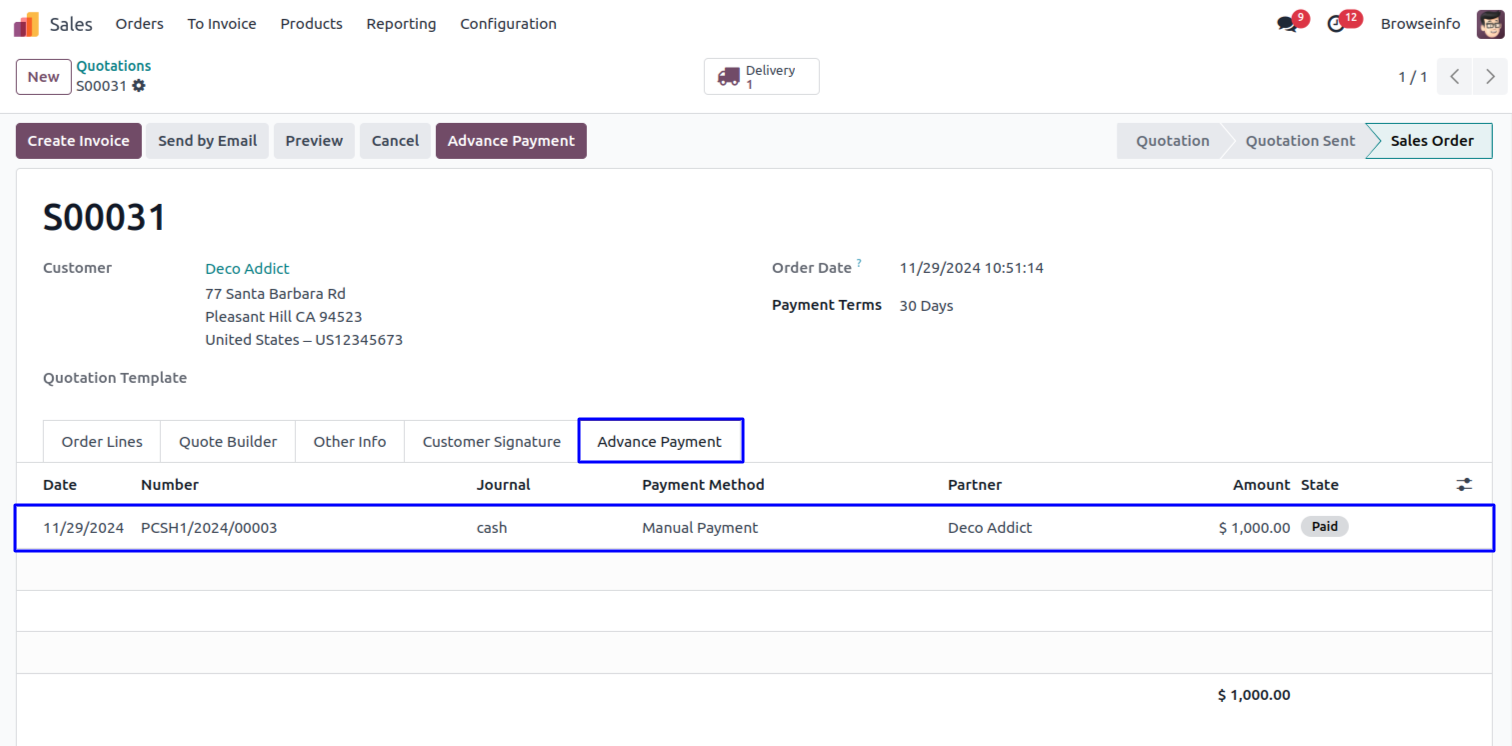Open payment row PCSH1/2024/00003

(x=209, y=528)
